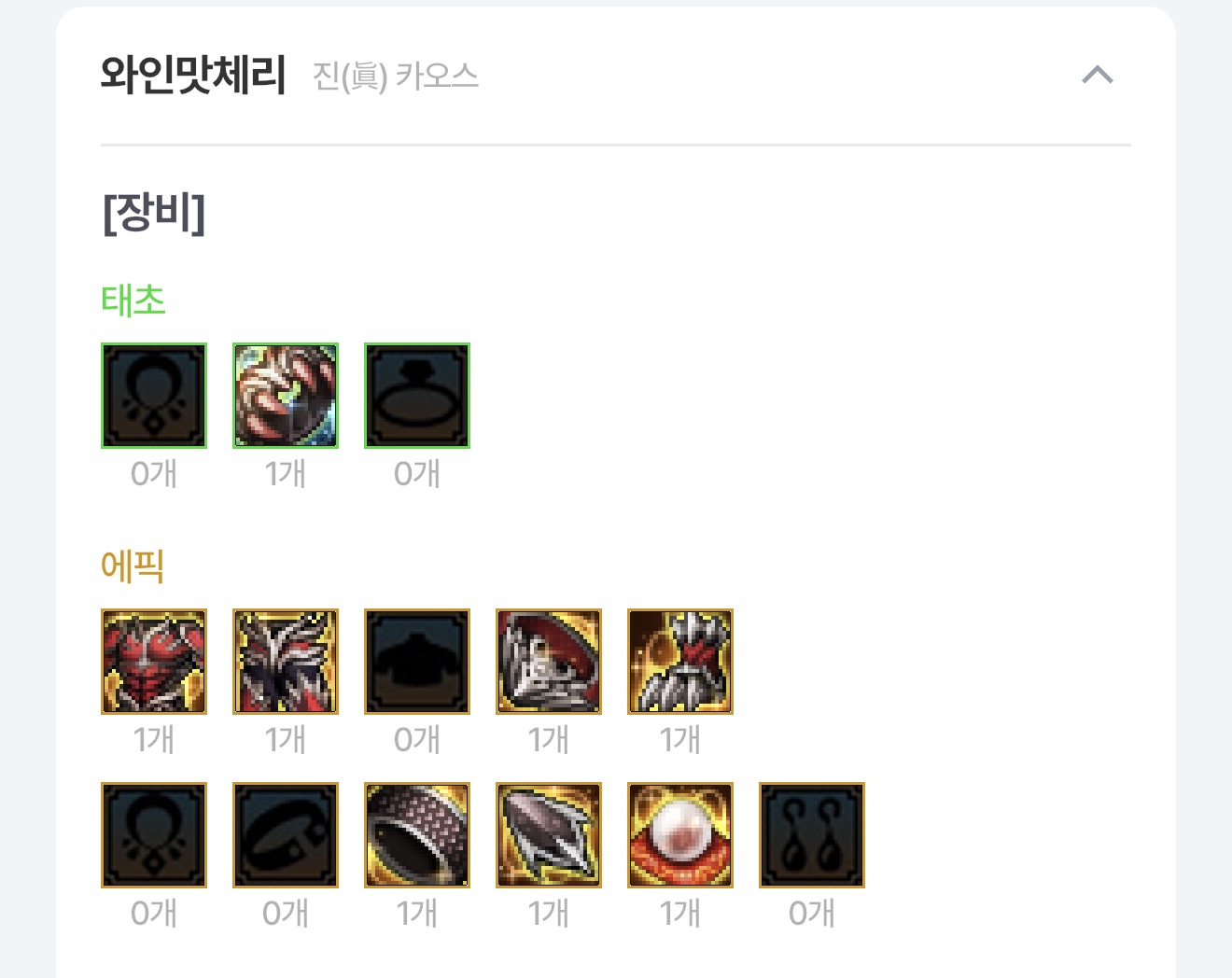The width and height of the screenshot is (1232, 978).
Task: Open the red epic top armor icon
Action: [154, 662]
